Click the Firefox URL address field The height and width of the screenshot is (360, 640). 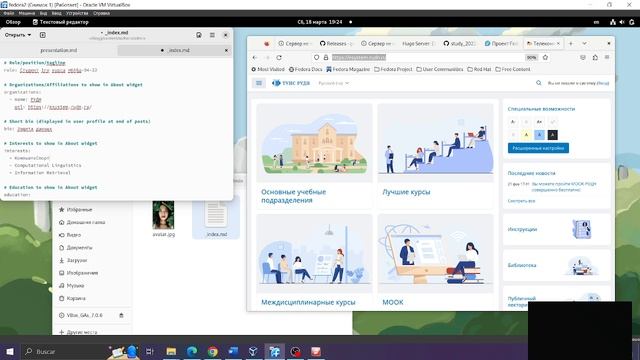pos(424,58)
